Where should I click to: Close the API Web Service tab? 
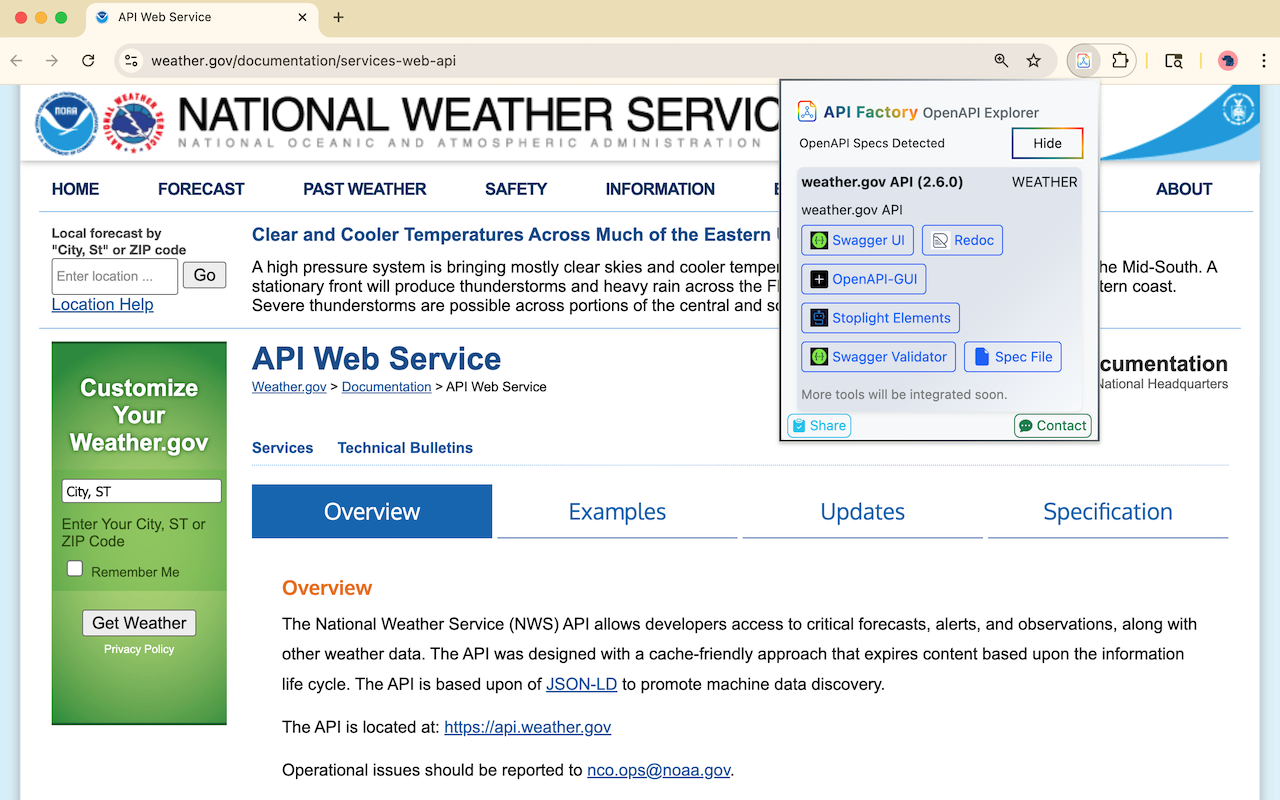303,17
